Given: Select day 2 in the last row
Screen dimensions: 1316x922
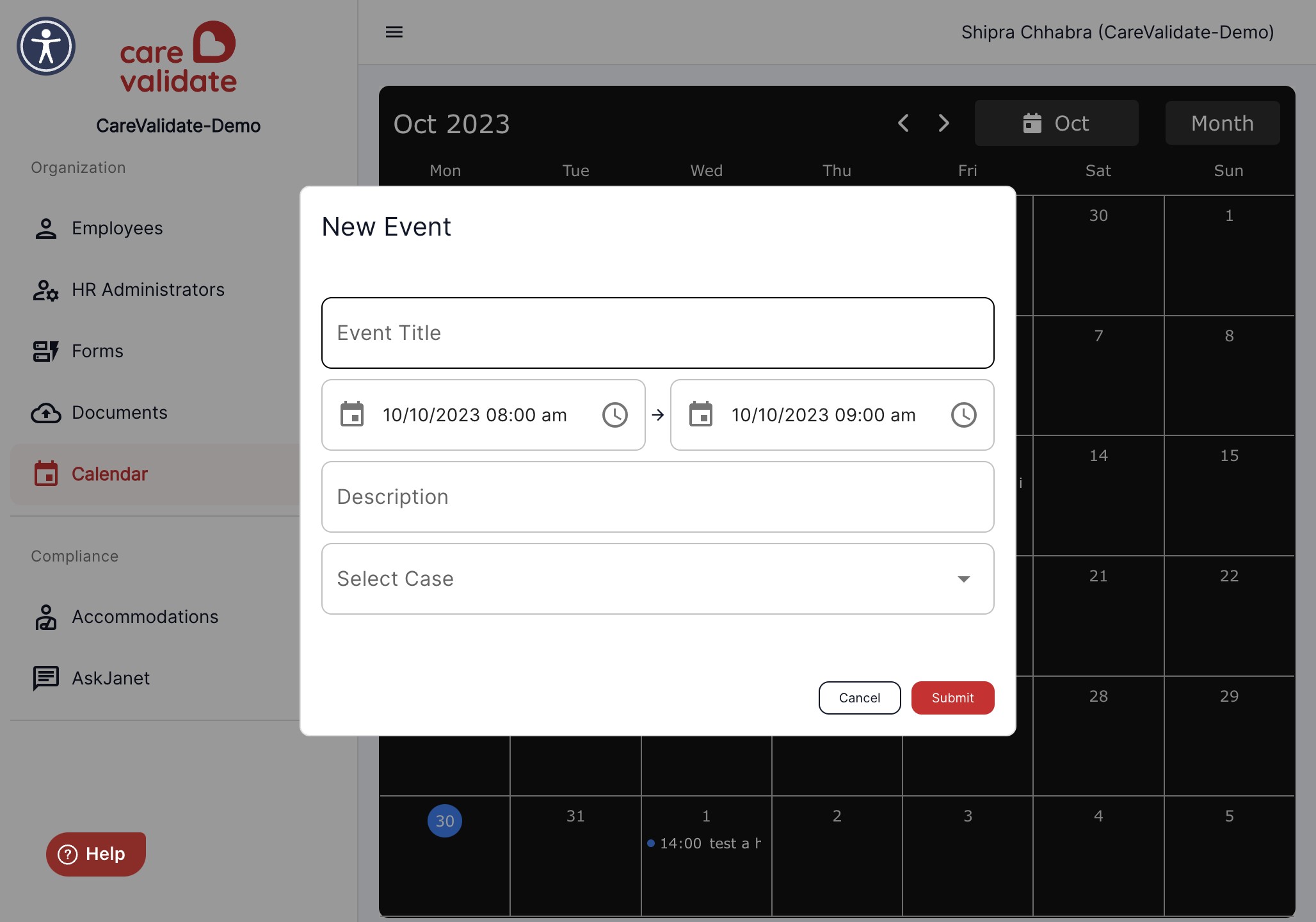Looking at the screenshot, I should pyautogui.click(x=837, y=816).
